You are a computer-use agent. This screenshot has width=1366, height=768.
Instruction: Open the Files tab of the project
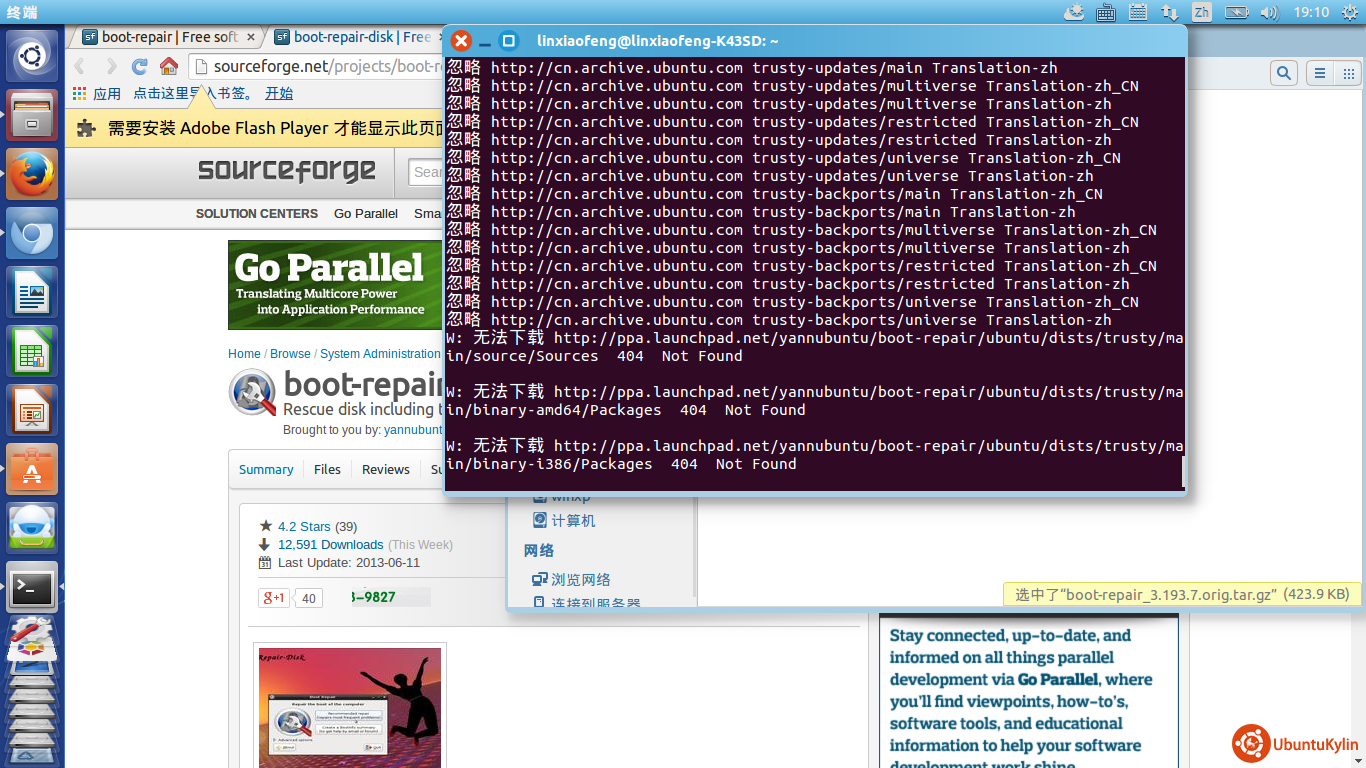click(327, 469)
